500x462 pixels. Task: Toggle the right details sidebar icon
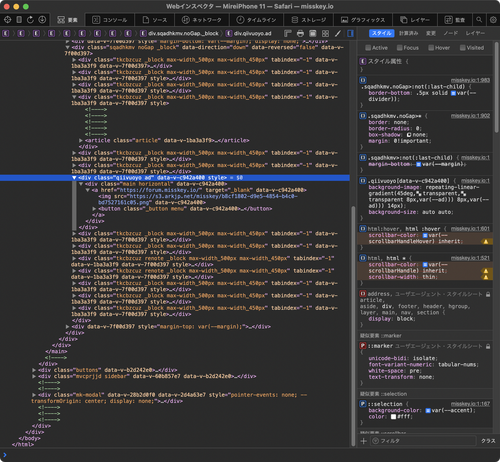350,33
